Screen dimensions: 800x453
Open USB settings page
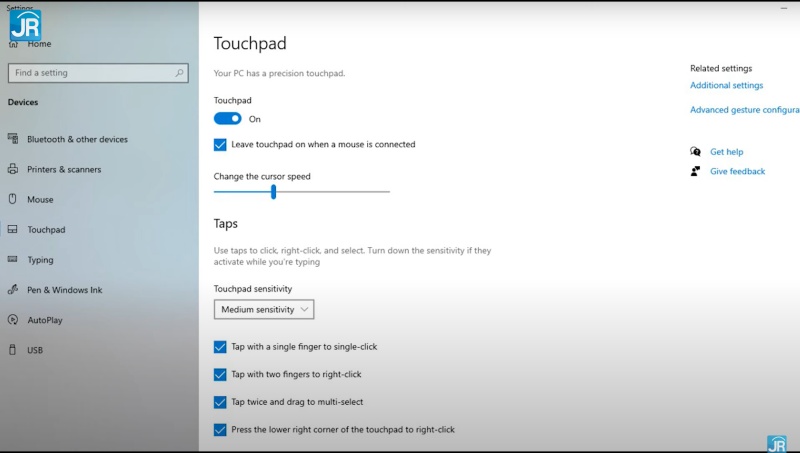click(35, 350)
